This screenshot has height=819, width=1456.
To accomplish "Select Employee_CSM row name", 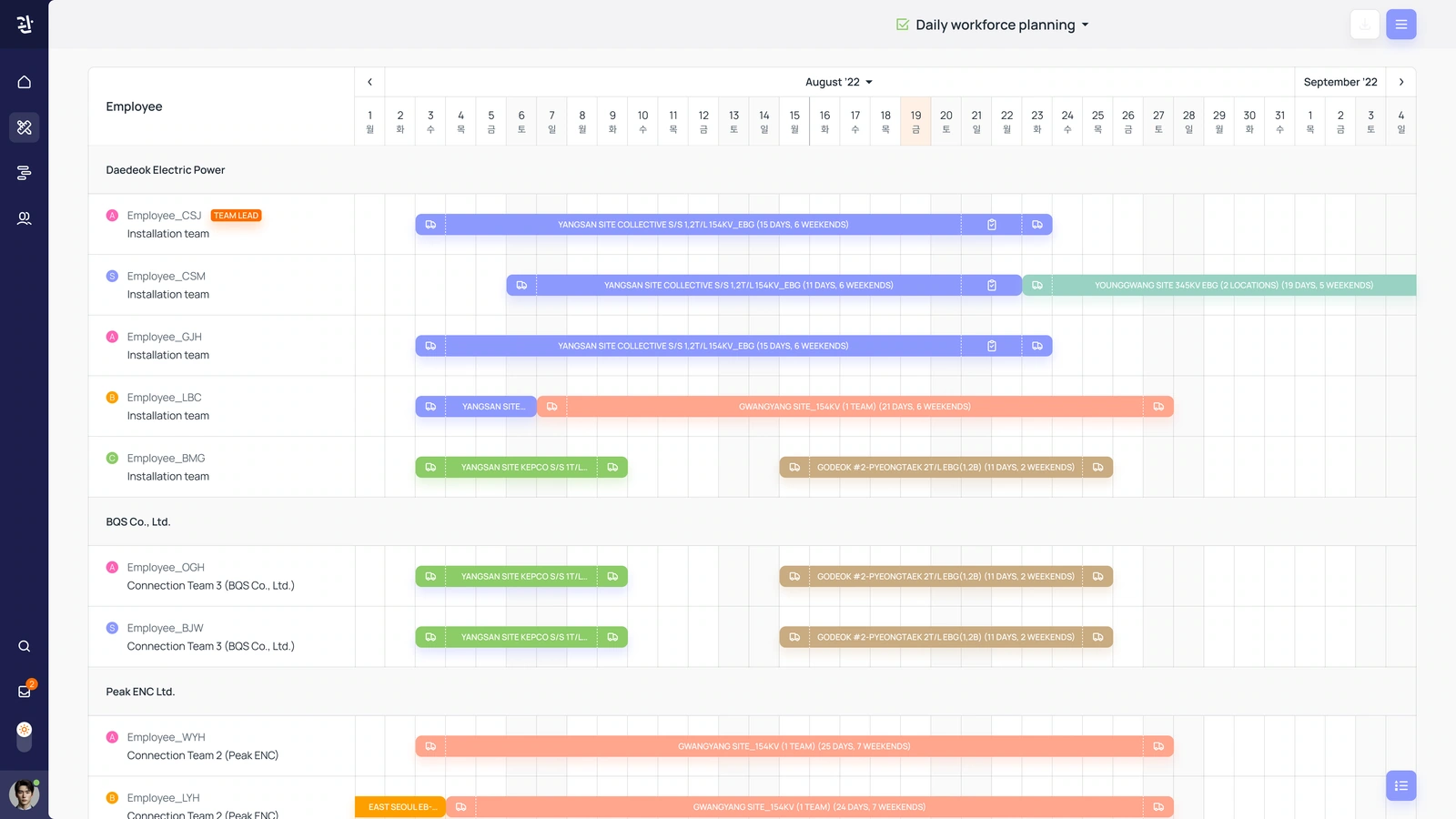I will pos(167,277).
